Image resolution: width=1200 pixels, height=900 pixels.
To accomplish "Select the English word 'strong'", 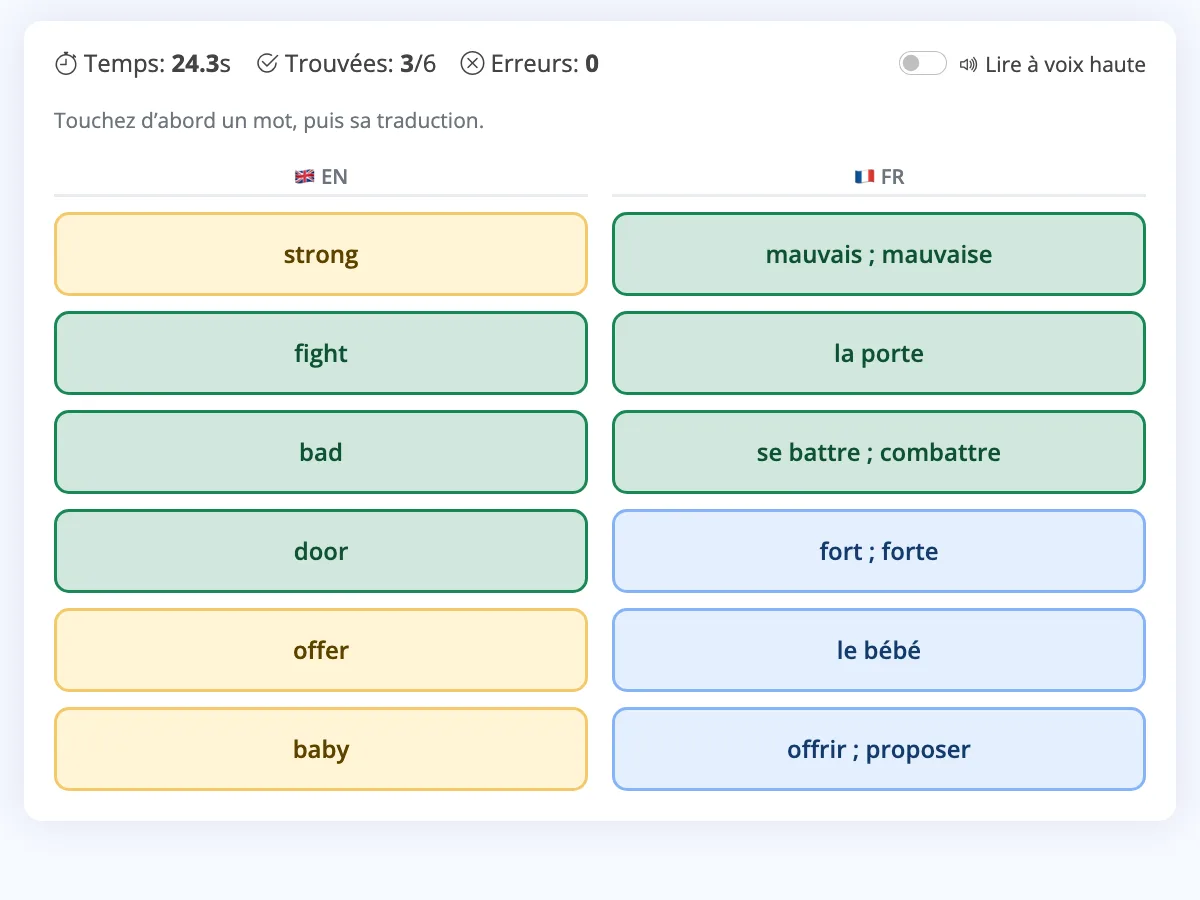I will 321,254.
